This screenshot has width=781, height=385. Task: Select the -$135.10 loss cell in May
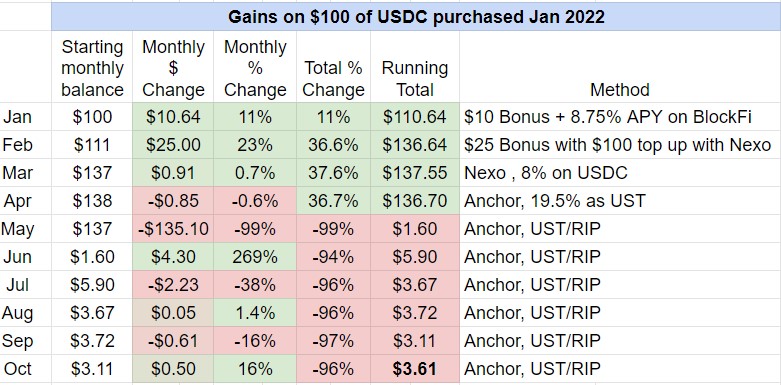(x=173, y=229)
